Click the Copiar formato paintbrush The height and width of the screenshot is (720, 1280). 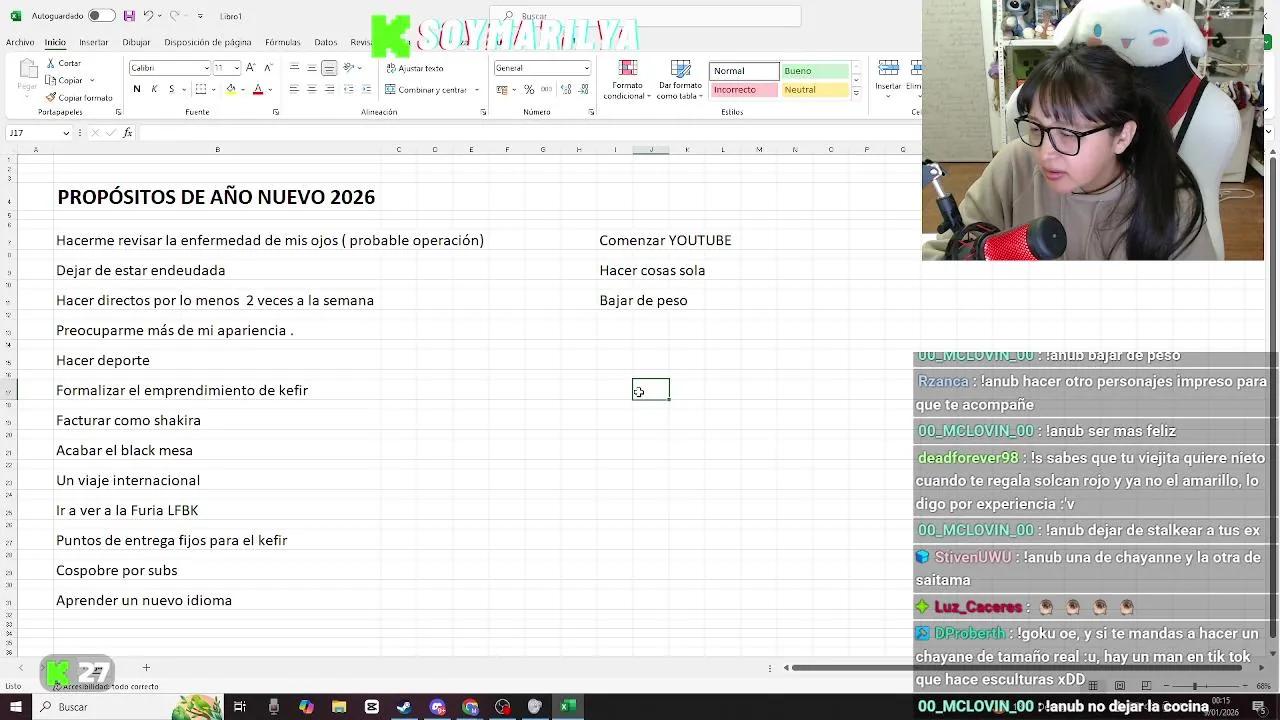pos(50,97)
